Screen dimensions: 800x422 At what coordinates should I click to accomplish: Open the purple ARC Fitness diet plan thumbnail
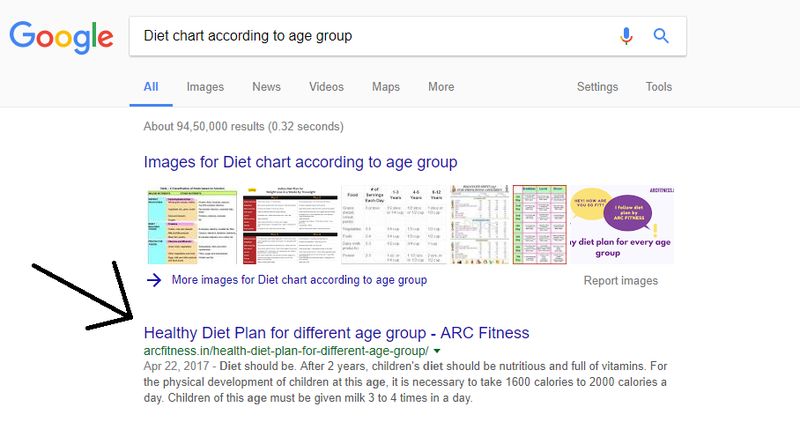click(622, 225)
